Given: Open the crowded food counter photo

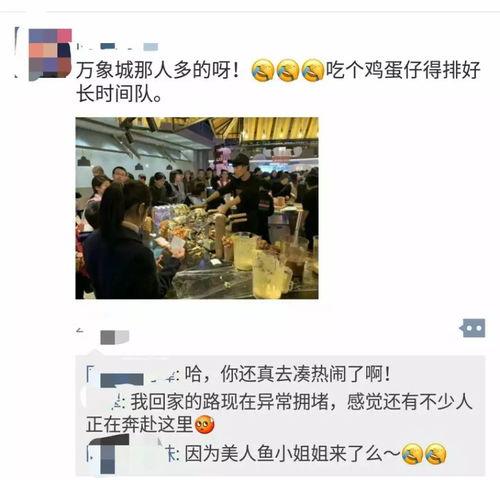Looking at the screenshot, I should pos(197,208).
